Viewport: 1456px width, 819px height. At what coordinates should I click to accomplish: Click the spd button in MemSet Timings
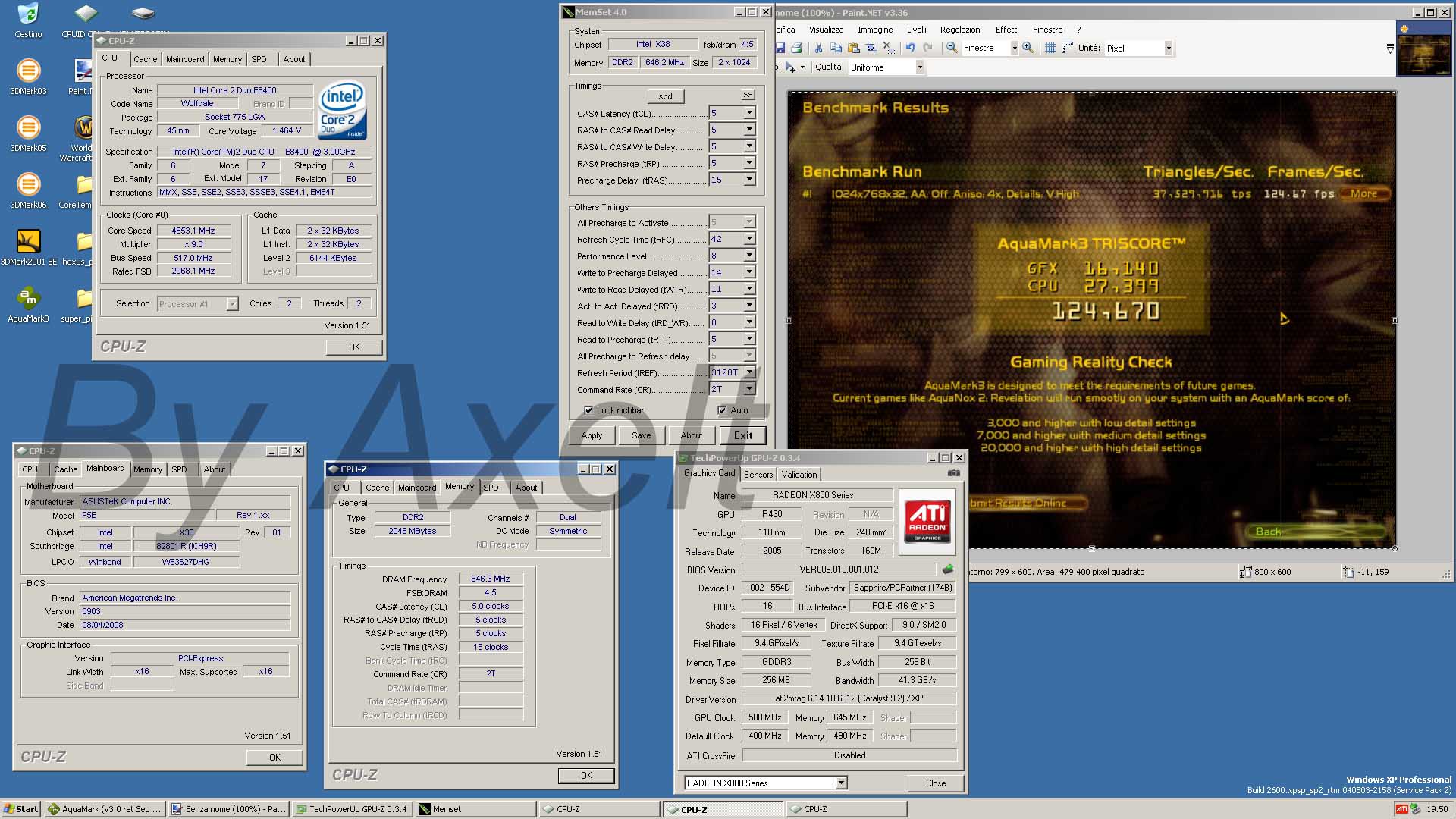(x=665, y=96)
